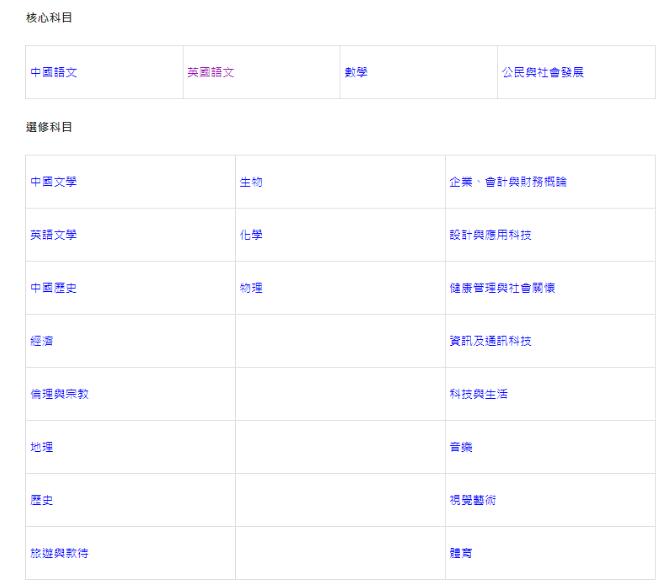Open the 中國語文 core subject link
Viewport: 669px width, 585px height.
pos(53,72)
